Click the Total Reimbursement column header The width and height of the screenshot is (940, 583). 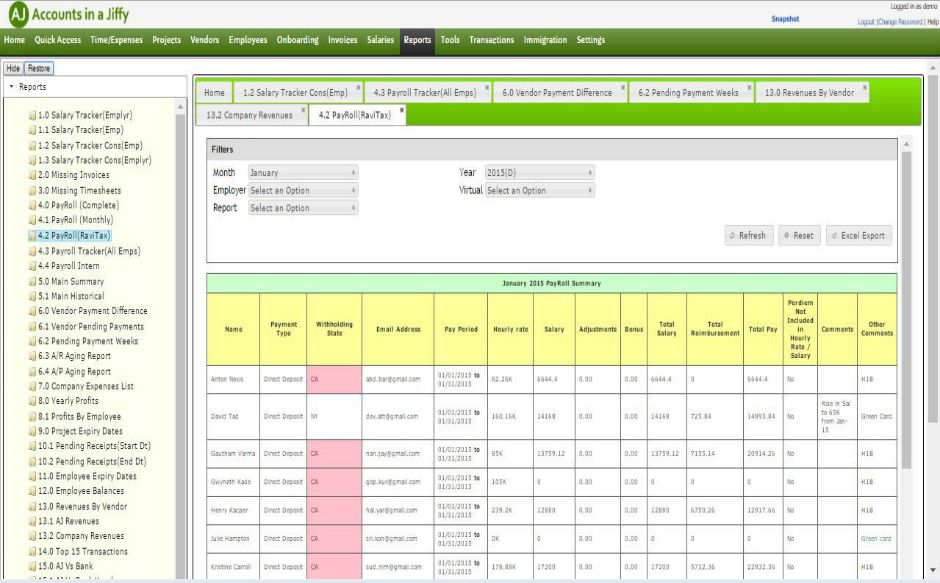[x=715, y=329]
